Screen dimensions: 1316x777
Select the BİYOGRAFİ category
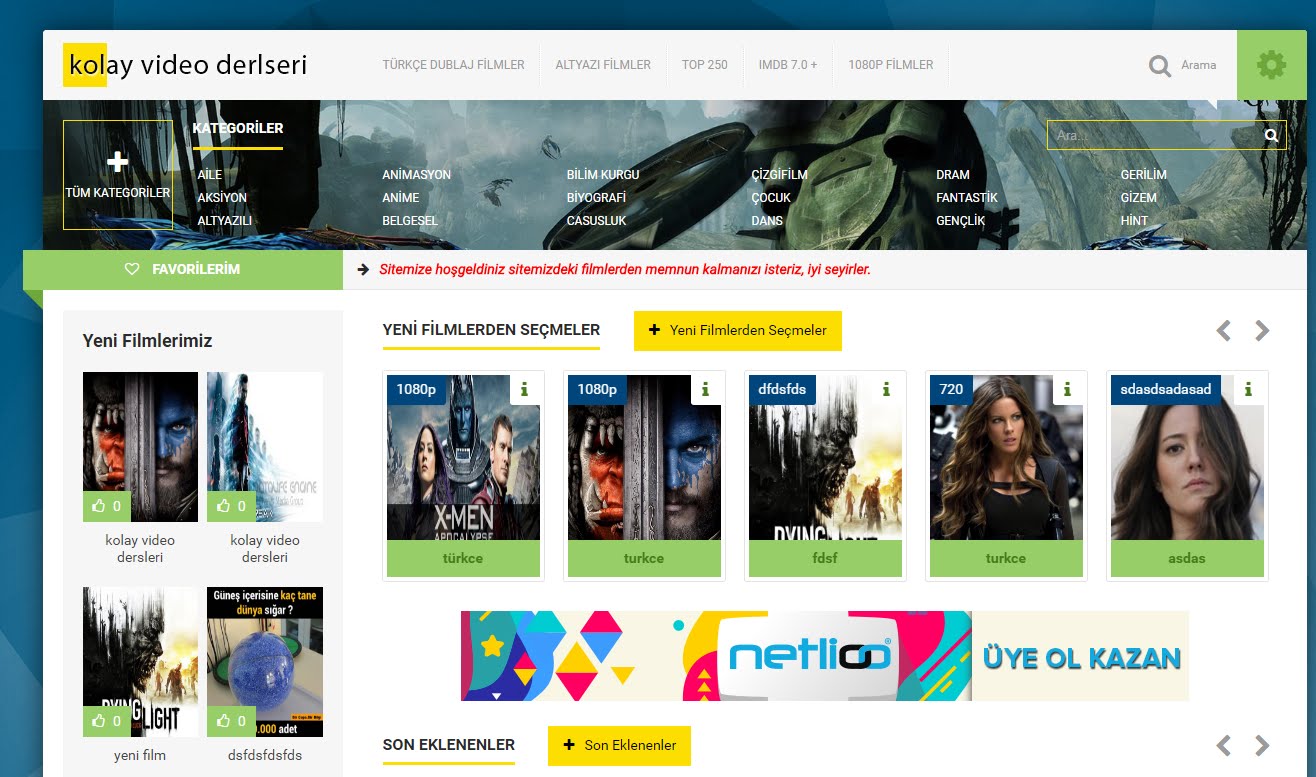tap(596, 198)
